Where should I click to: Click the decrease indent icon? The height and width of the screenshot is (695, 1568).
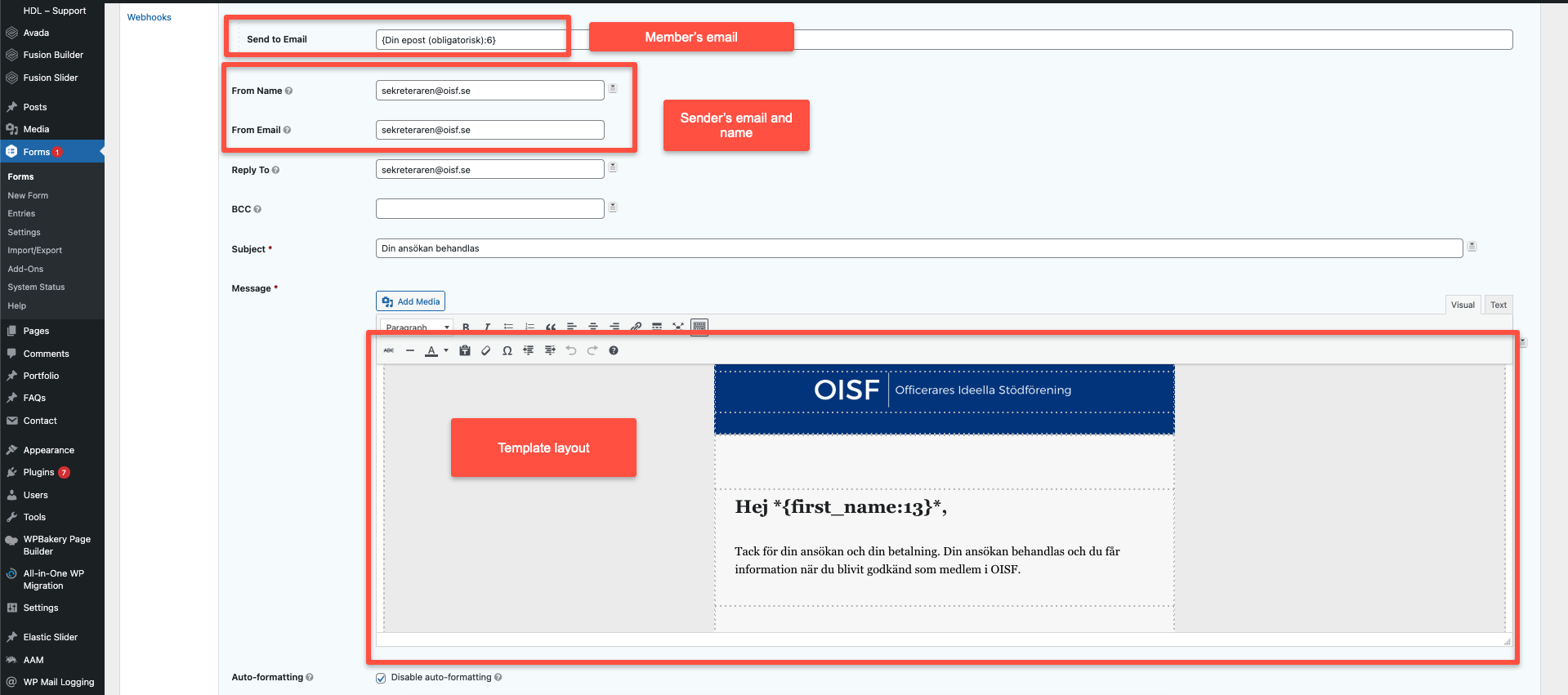click(529, 350)
